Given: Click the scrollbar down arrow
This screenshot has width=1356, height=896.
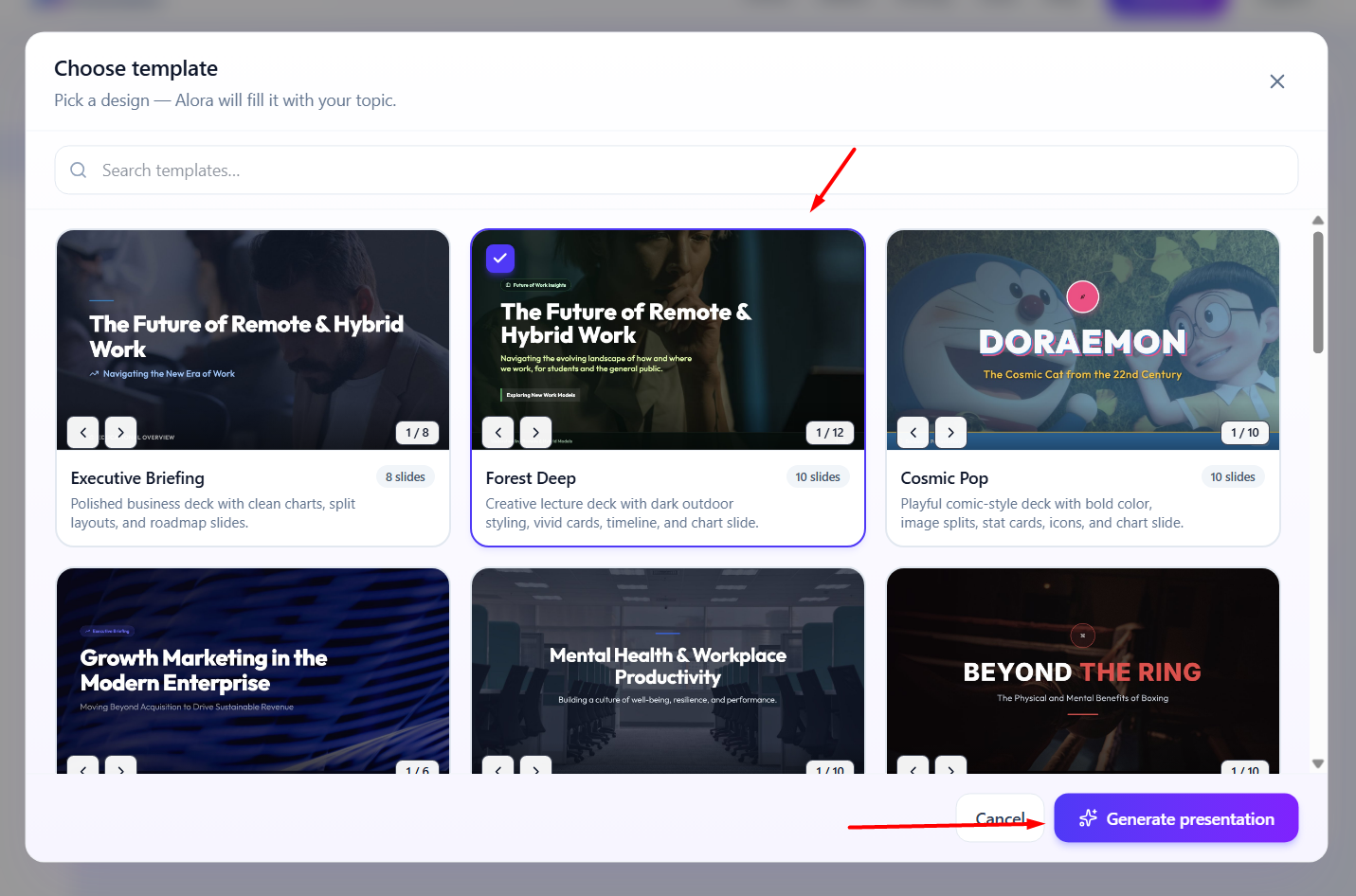Looking at the screenshot, I should (1317, 763).
